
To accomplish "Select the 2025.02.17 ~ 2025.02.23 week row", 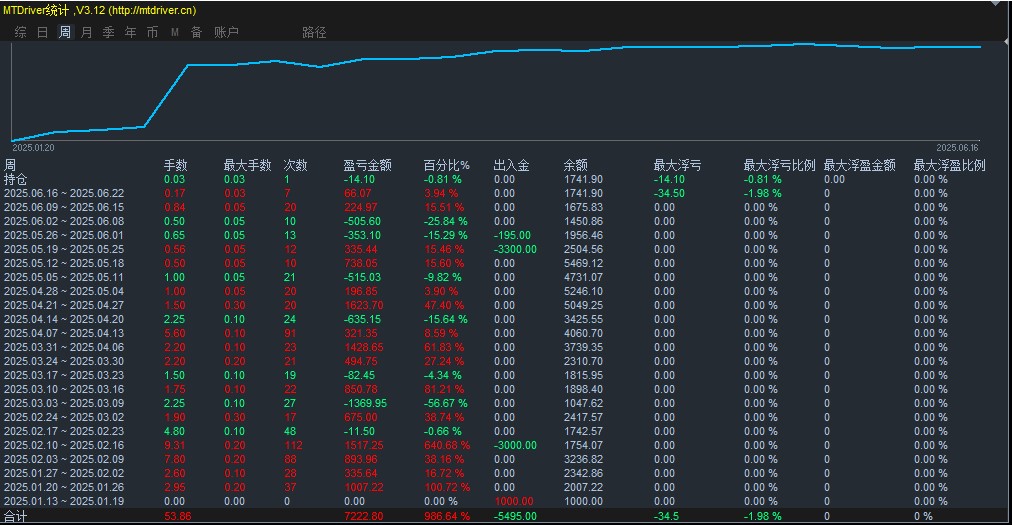I will [506, 431].
